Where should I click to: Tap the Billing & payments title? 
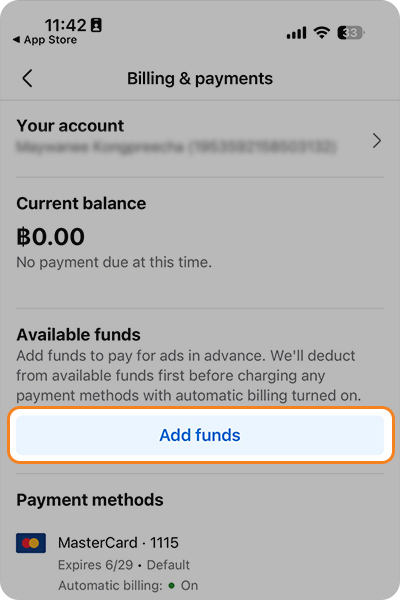point(200,78)
